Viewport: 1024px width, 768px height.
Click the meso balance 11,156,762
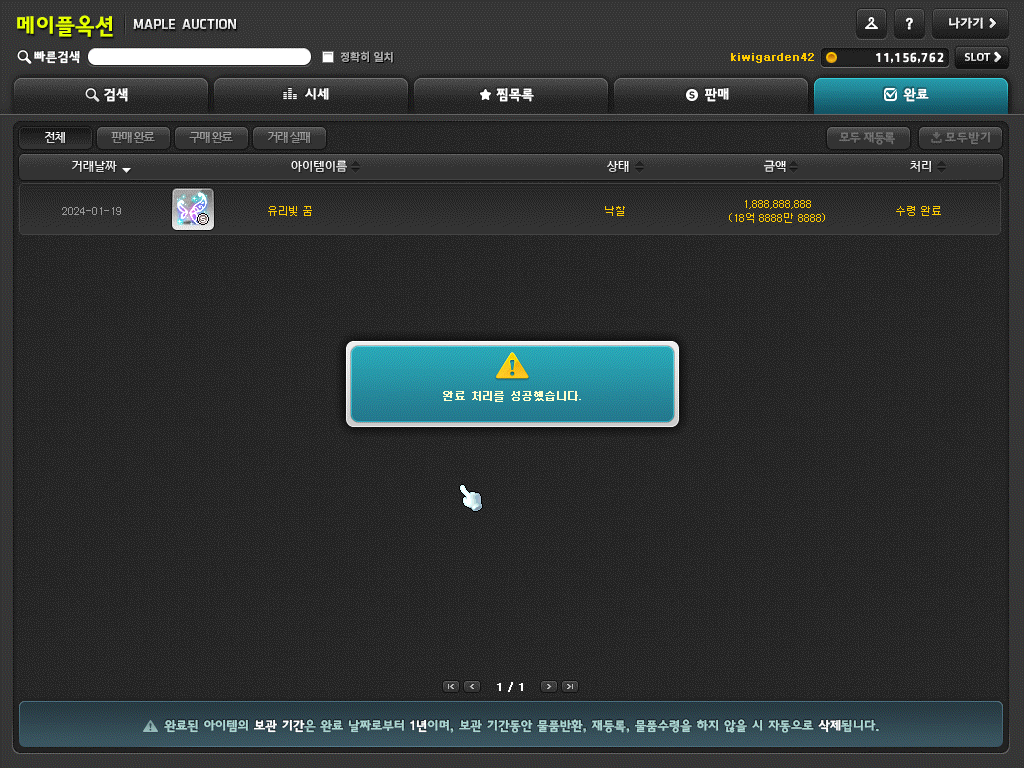tap(909, 58)
